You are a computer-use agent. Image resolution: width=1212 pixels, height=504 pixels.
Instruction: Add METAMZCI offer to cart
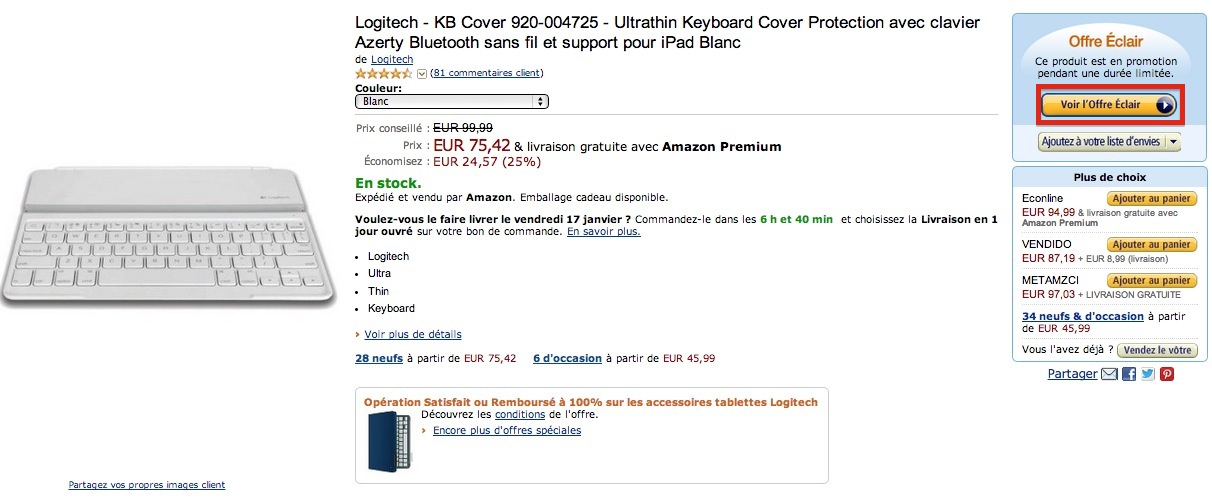coord(1151,281)
